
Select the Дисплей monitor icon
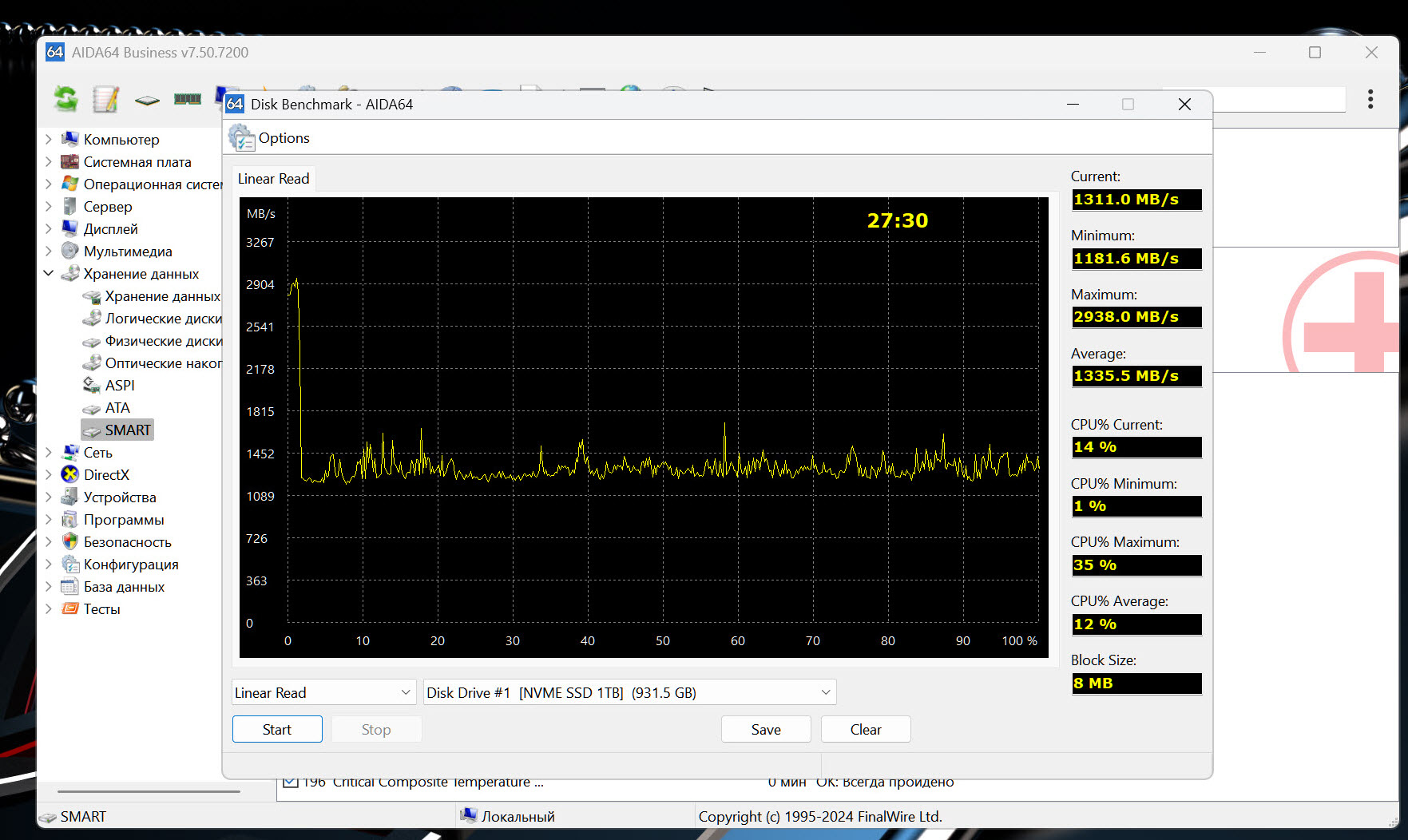pos(70,228)
